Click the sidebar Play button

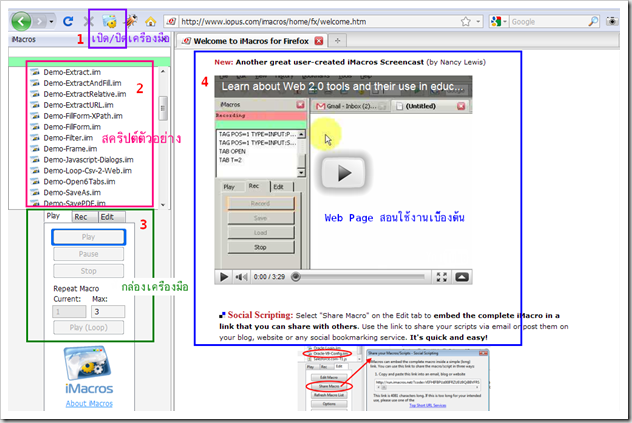pyautogui.click(x=88, y=237)
